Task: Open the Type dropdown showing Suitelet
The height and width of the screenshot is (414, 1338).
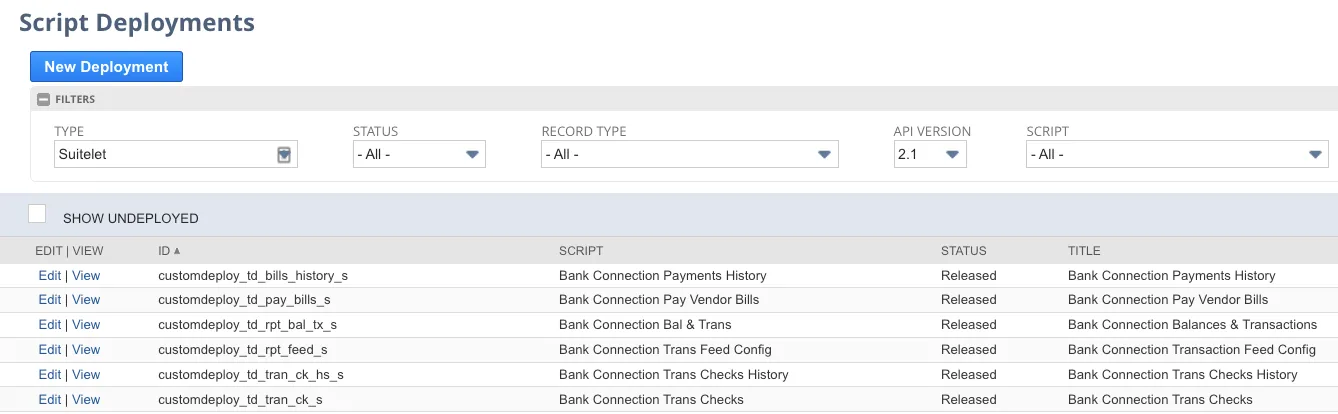Action: pos(176,154)
